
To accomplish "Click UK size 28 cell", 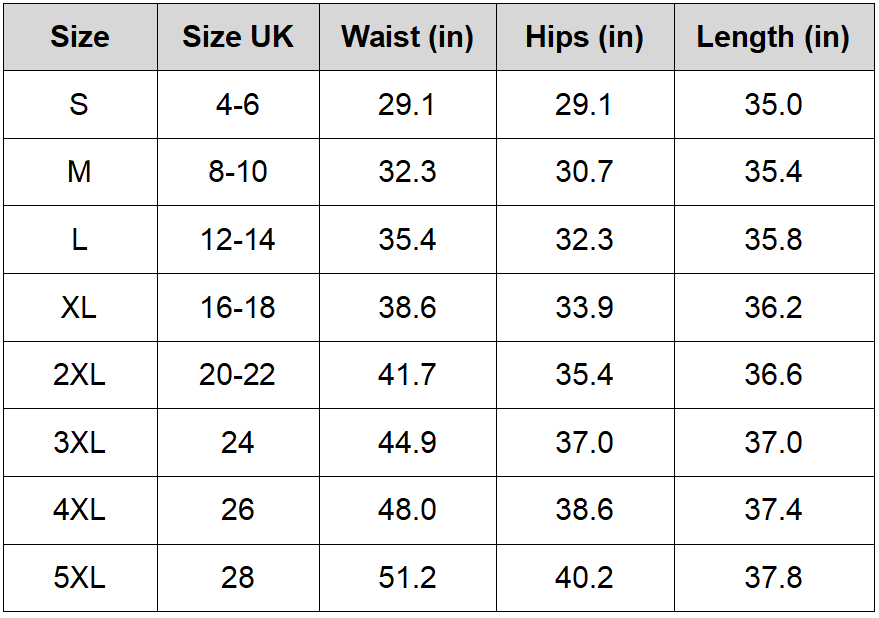I will pyautogui.click(x=238, y=578).
